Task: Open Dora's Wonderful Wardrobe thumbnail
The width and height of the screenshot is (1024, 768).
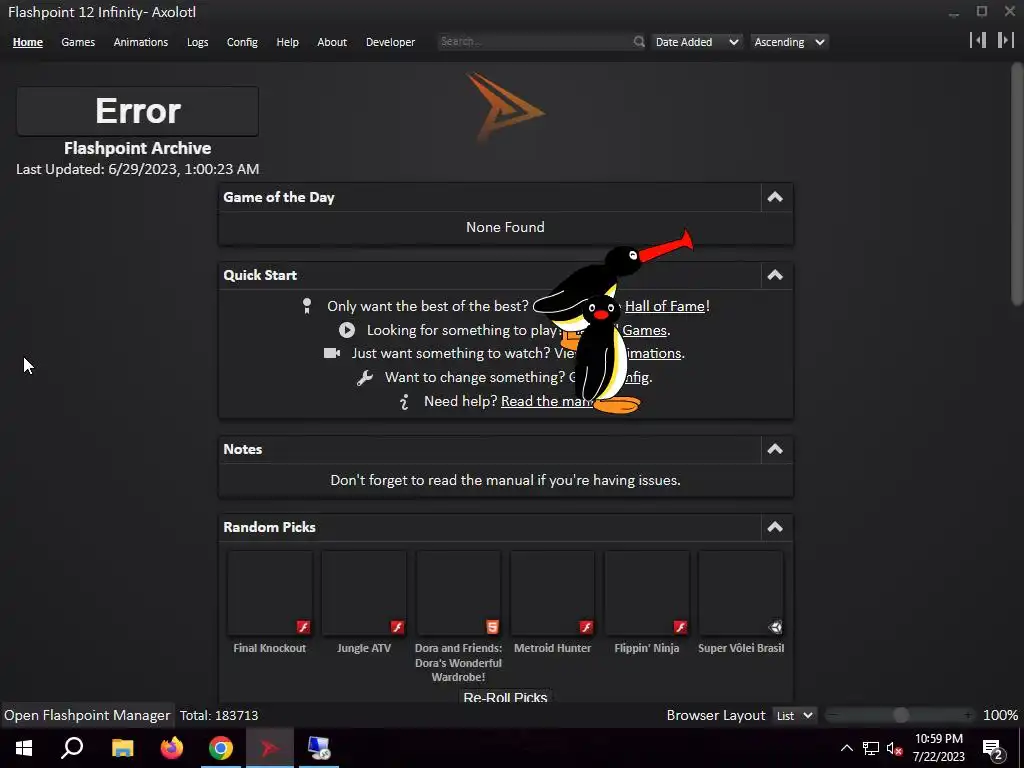Action: click(x=458, y=593)
